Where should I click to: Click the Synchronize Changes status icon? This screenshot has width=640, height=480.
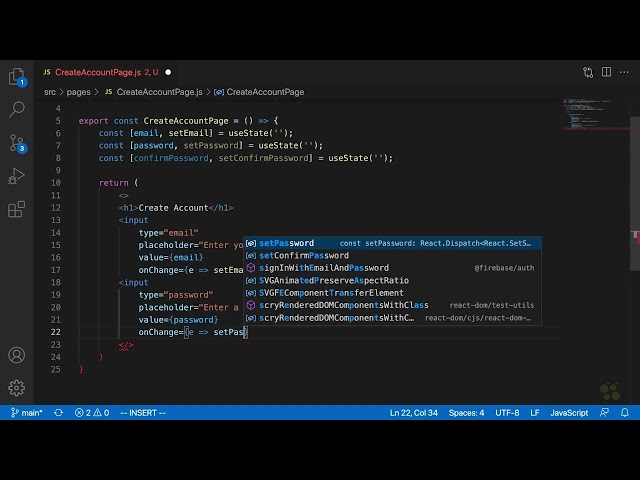point(58,413)
